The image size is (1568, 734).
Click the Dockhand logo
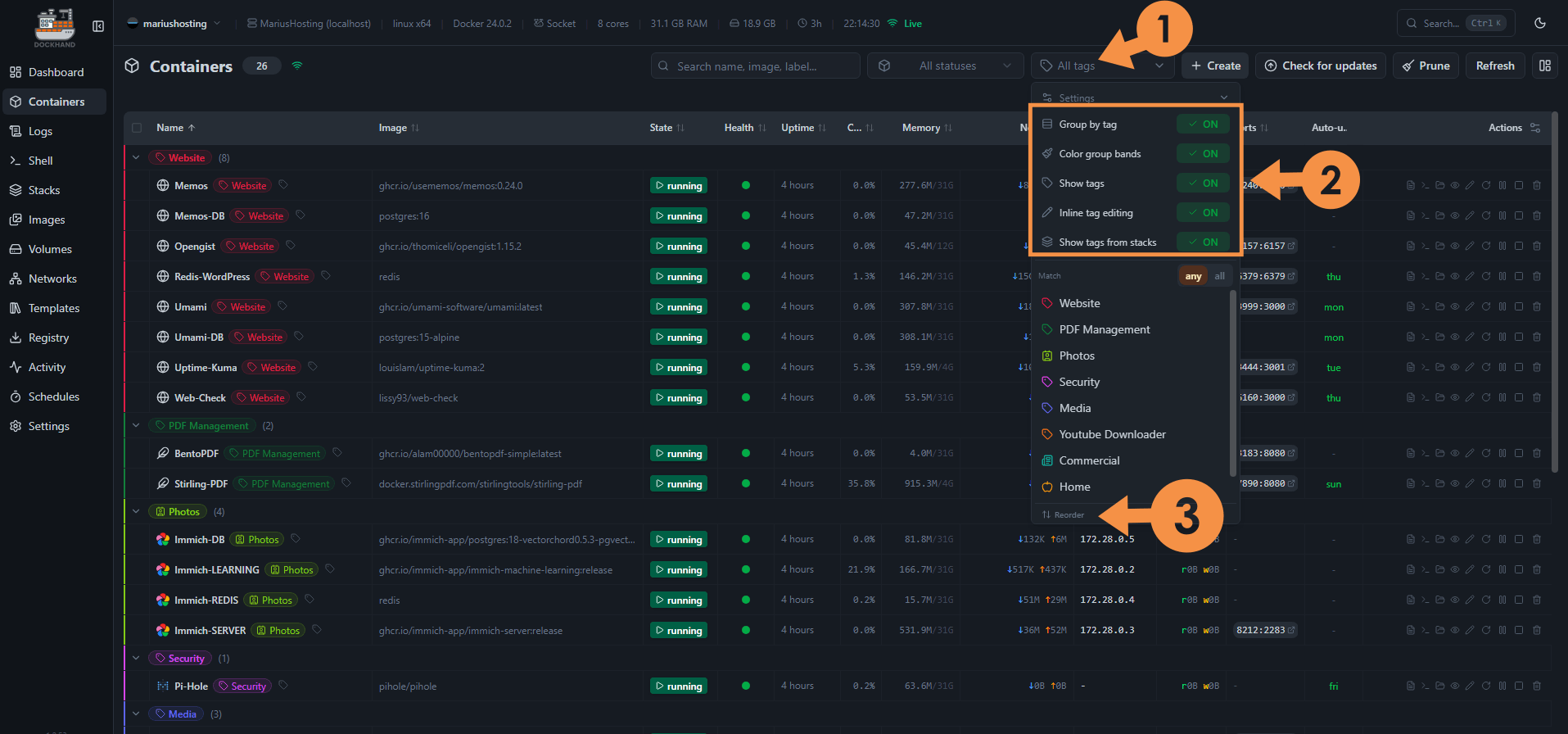55,27
